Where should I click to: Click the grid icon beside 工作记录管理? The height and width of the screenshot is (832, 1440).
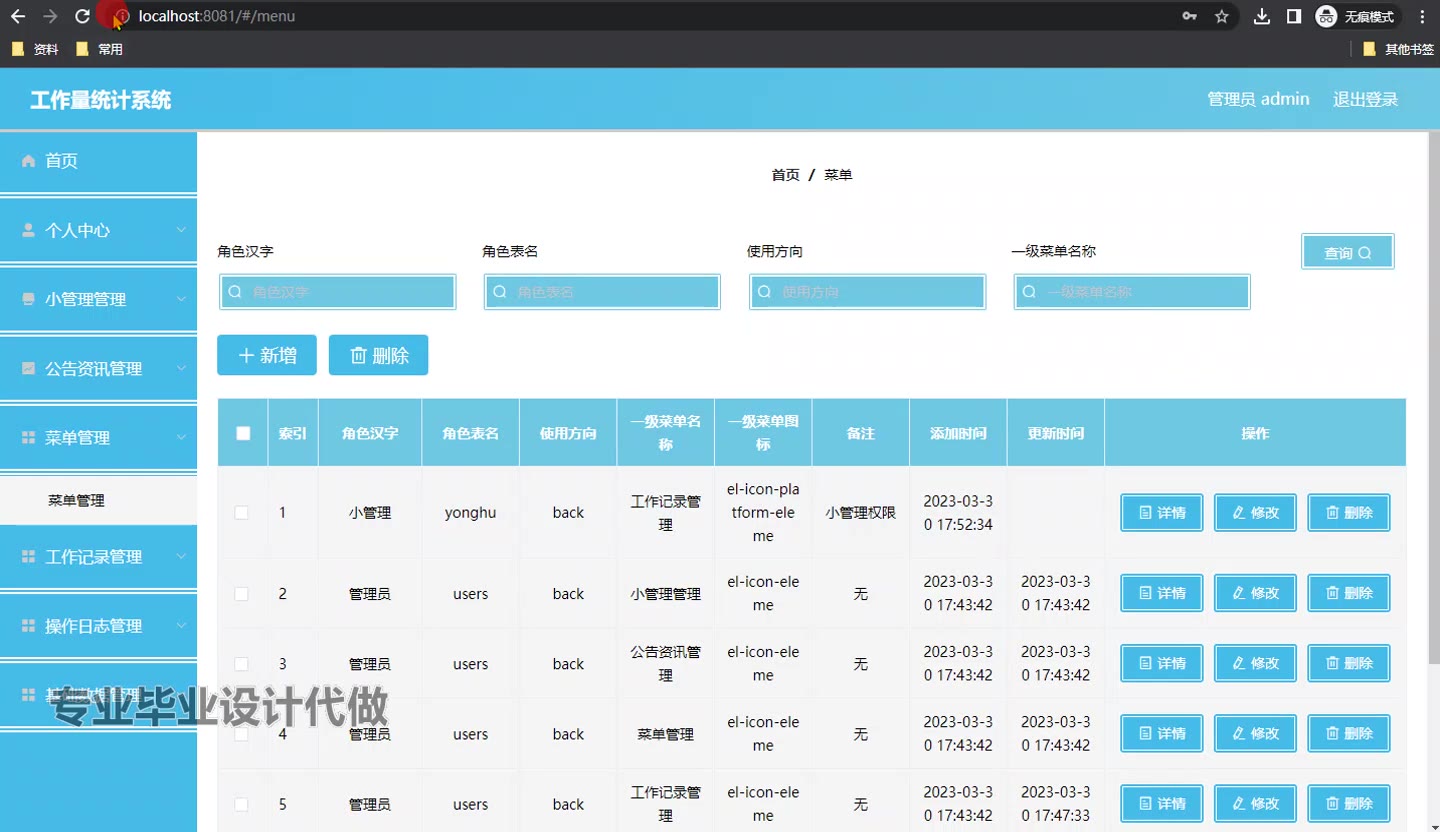coord(28,557)
